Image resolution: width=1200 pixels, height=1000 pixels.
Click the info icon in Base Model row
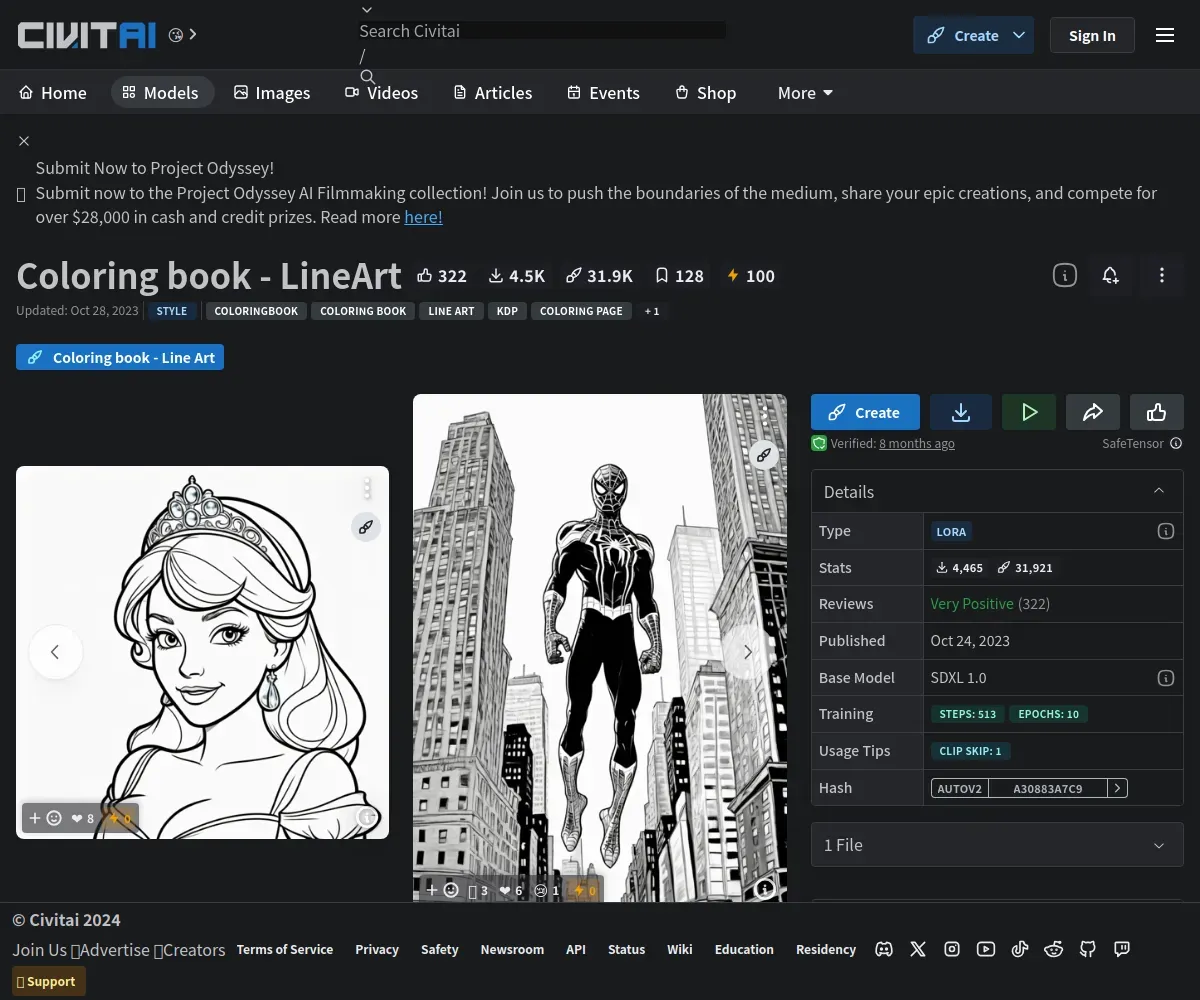click(x=1166, y=678)
